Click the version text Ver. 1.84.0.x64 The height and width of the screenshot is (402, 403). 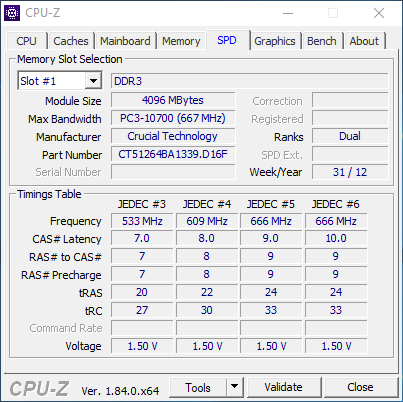(x=120, y=391)
